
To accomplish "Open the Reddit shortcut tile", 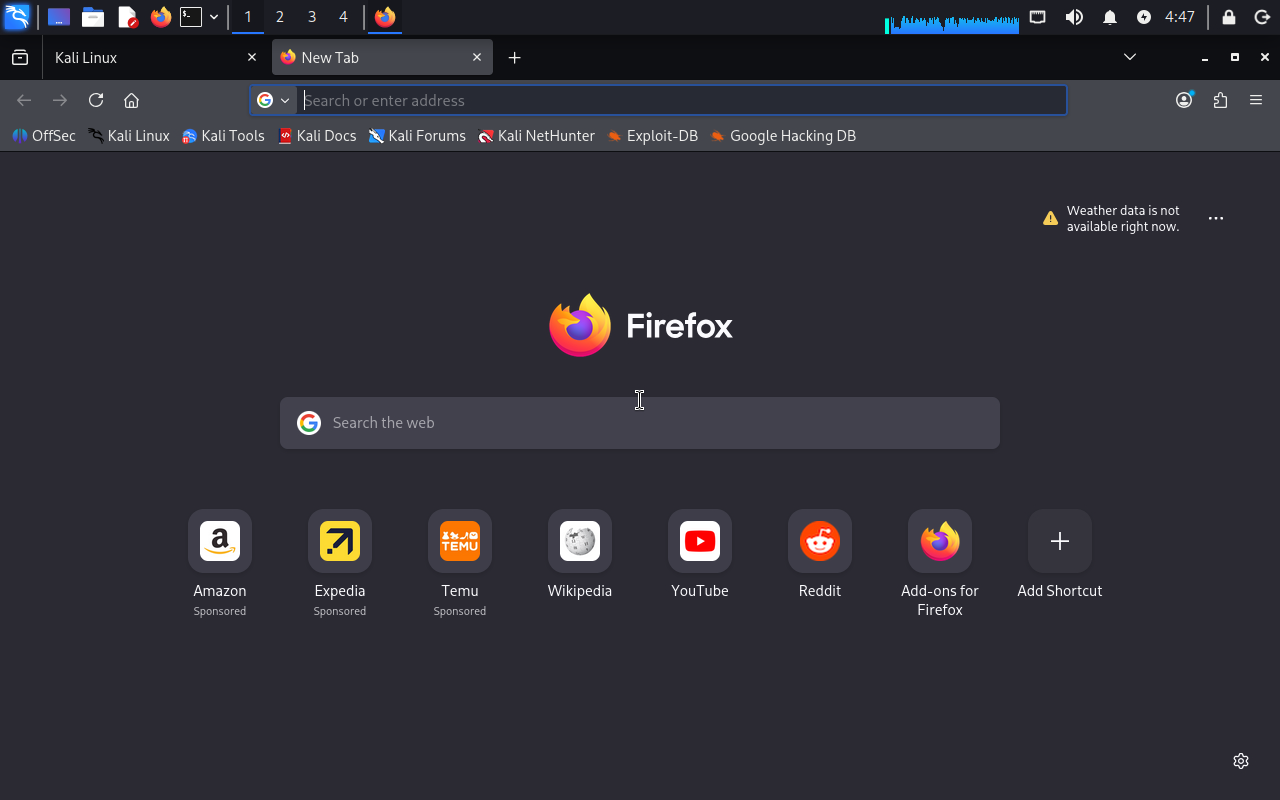I will (820, 542).
